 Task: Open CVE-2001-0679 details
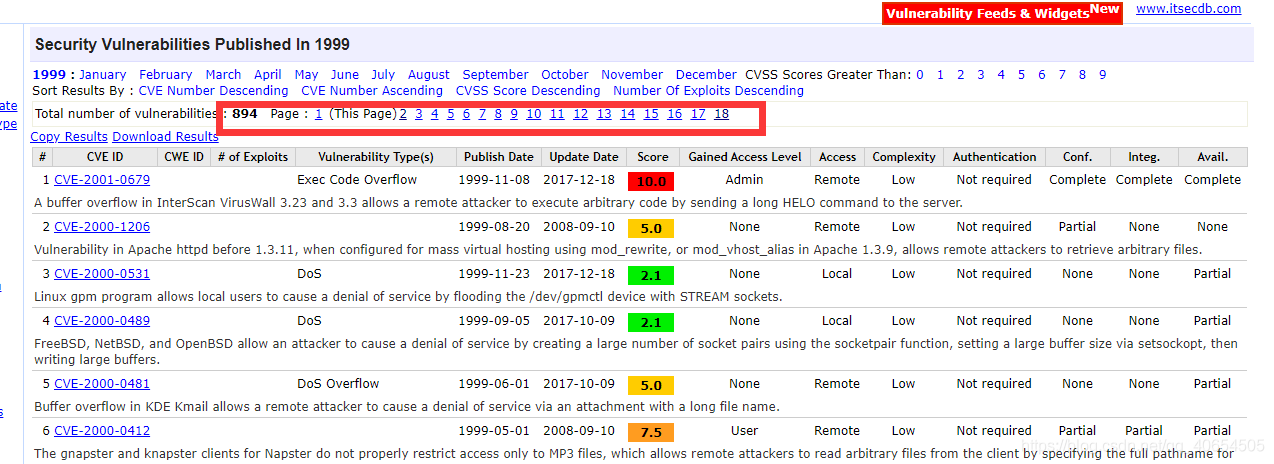(102, 180)
